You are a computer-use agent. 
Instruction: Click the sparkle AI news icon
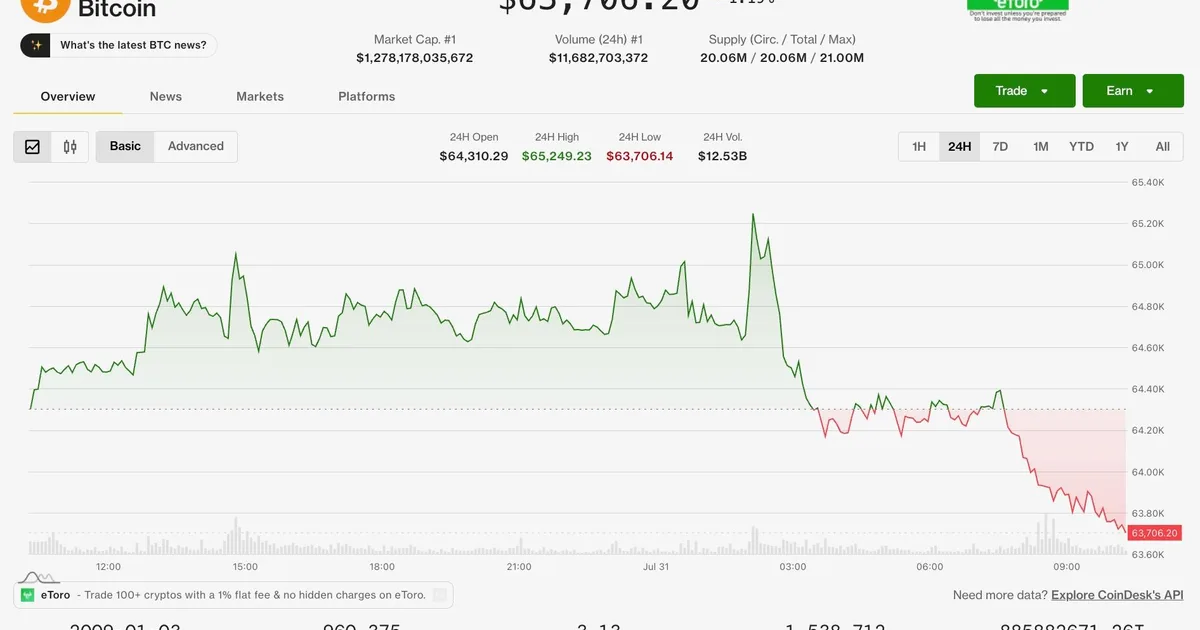coord(35,45)
